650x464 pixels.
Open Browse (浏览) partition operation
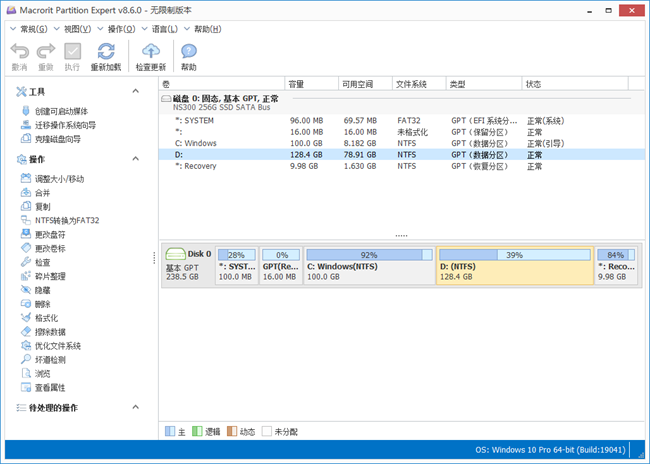pyautogui.click(x=36, y=374)
